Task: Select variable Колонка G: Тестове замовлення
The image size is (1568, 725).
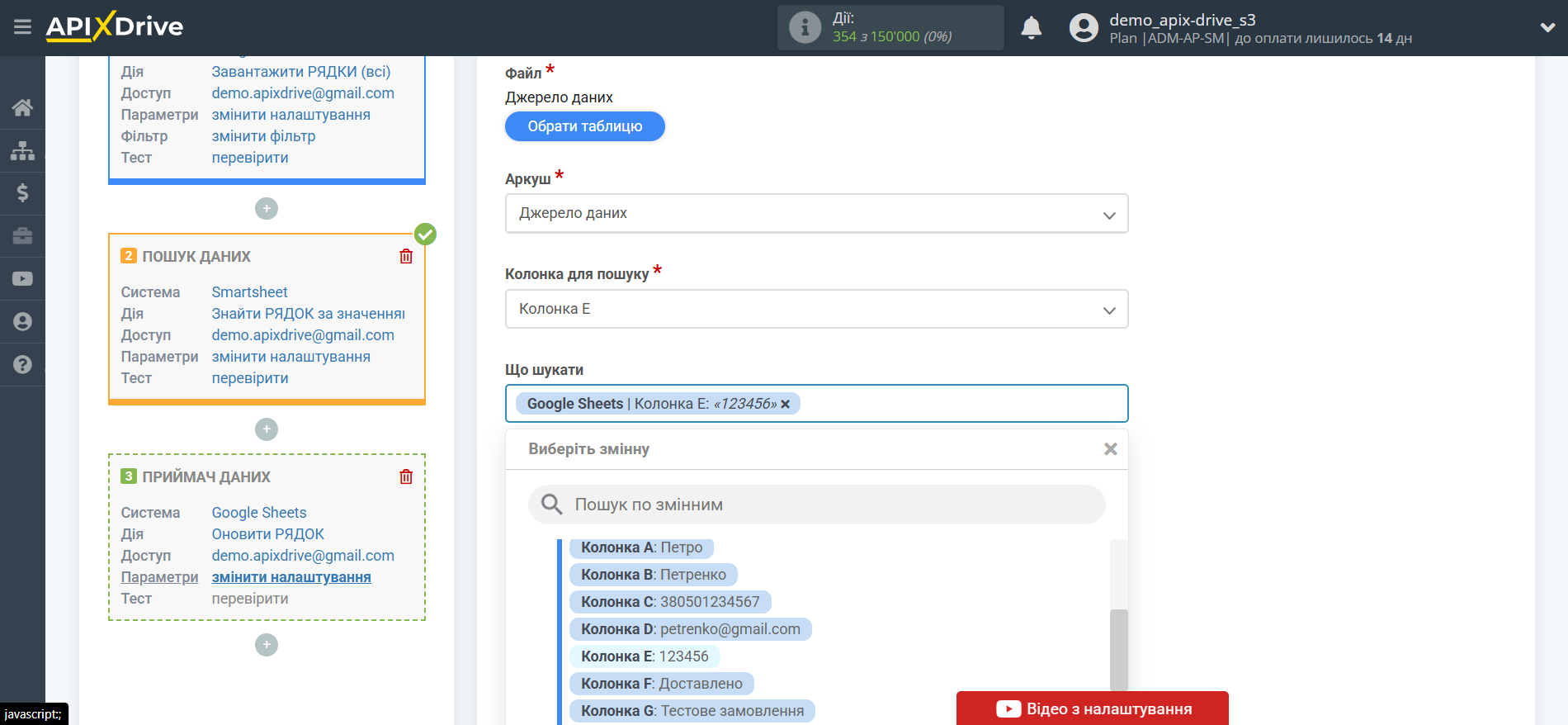Action: click(692, 711)
